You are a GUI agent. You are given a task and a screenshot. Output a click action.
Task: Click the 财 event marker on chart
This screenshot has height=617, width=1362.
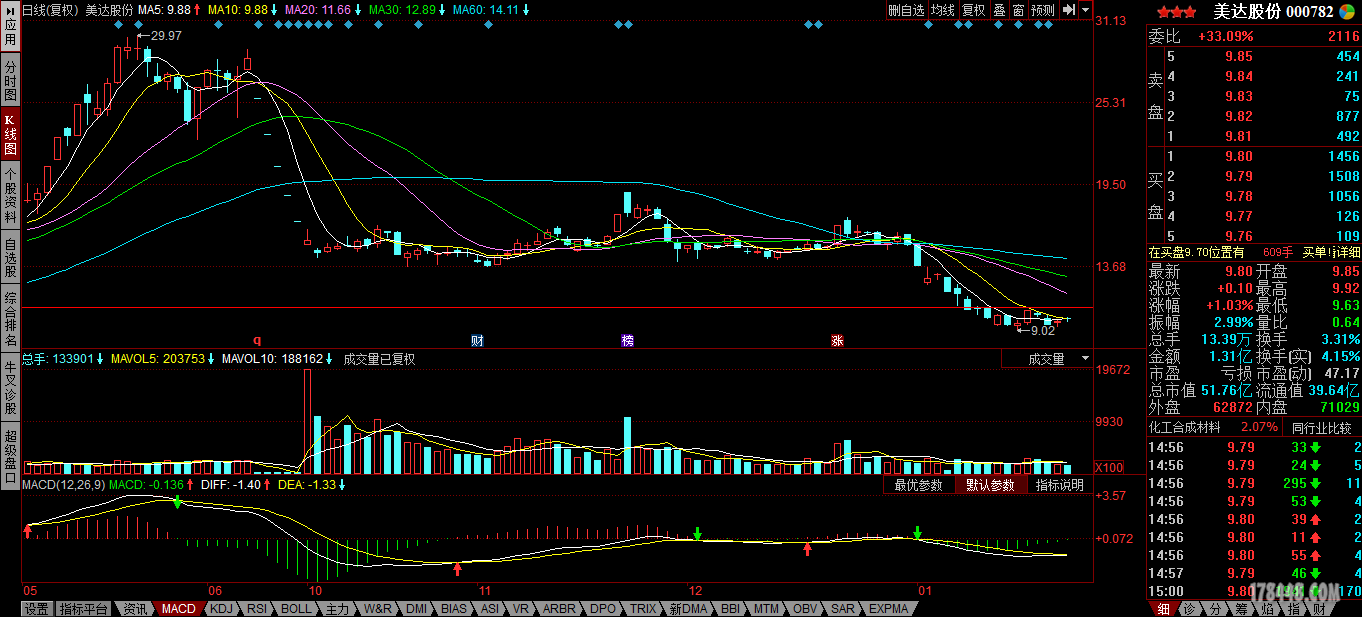(478, 340)
